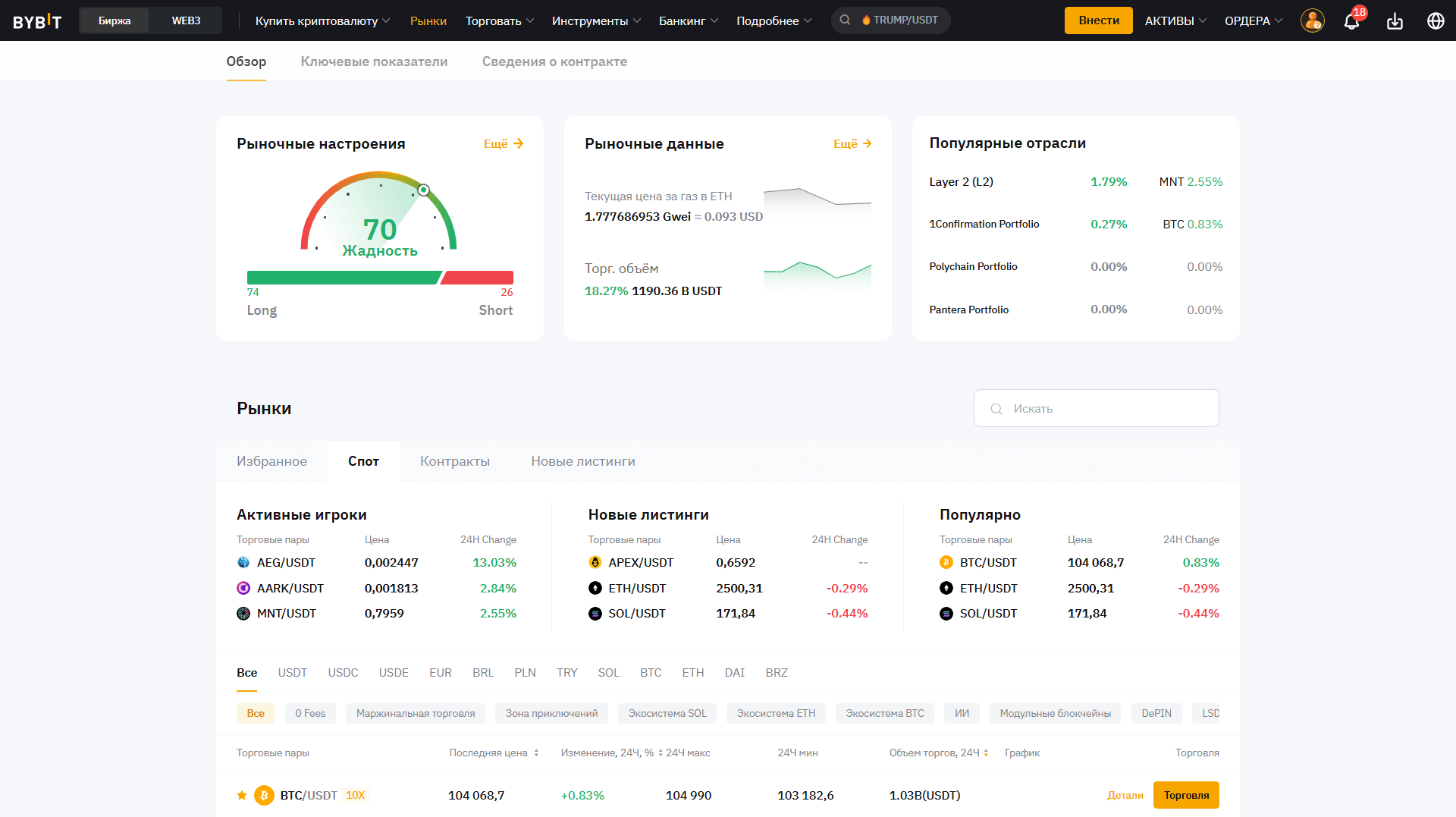The image size is (1456, 817).
Task: Select the 0 Fees filter chip
Action: click(310, 713)
